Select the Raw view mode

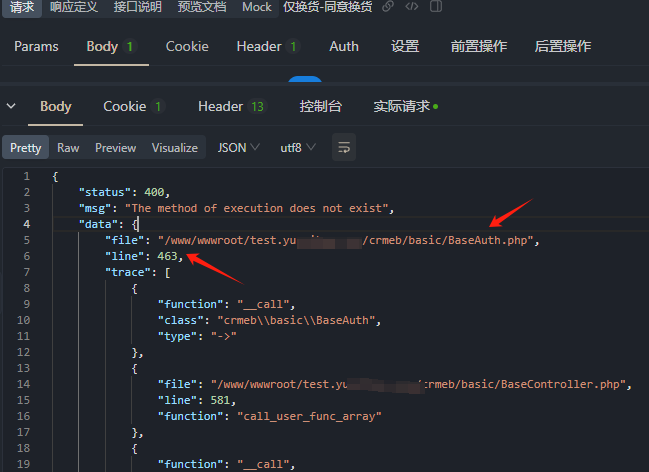point(68,147)
